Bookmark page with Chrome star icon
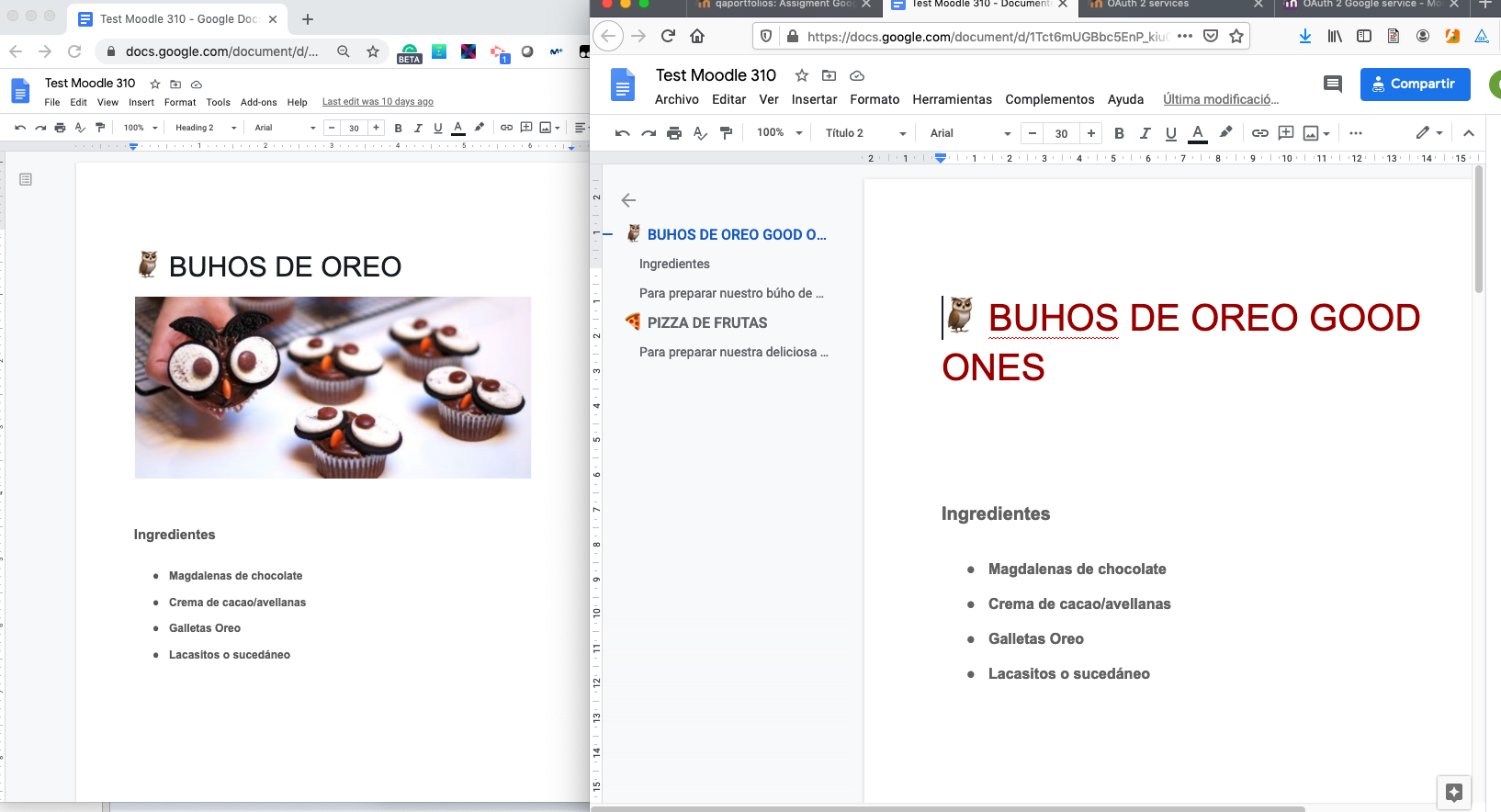 tap(373, 51)
